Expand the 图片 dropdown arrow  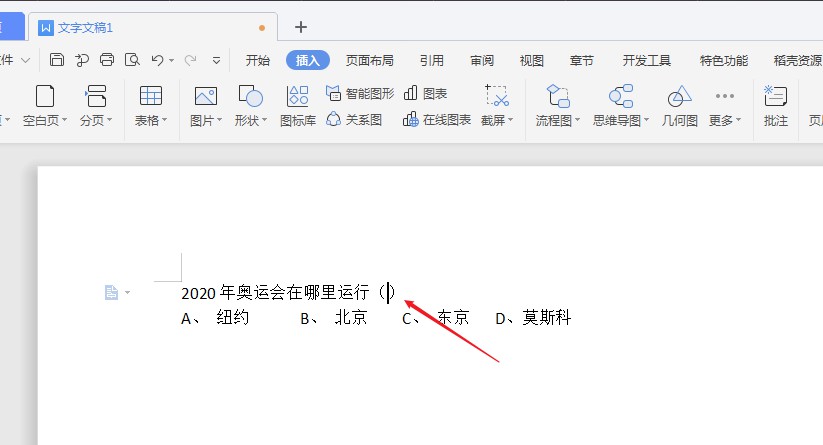pos(219,120)
